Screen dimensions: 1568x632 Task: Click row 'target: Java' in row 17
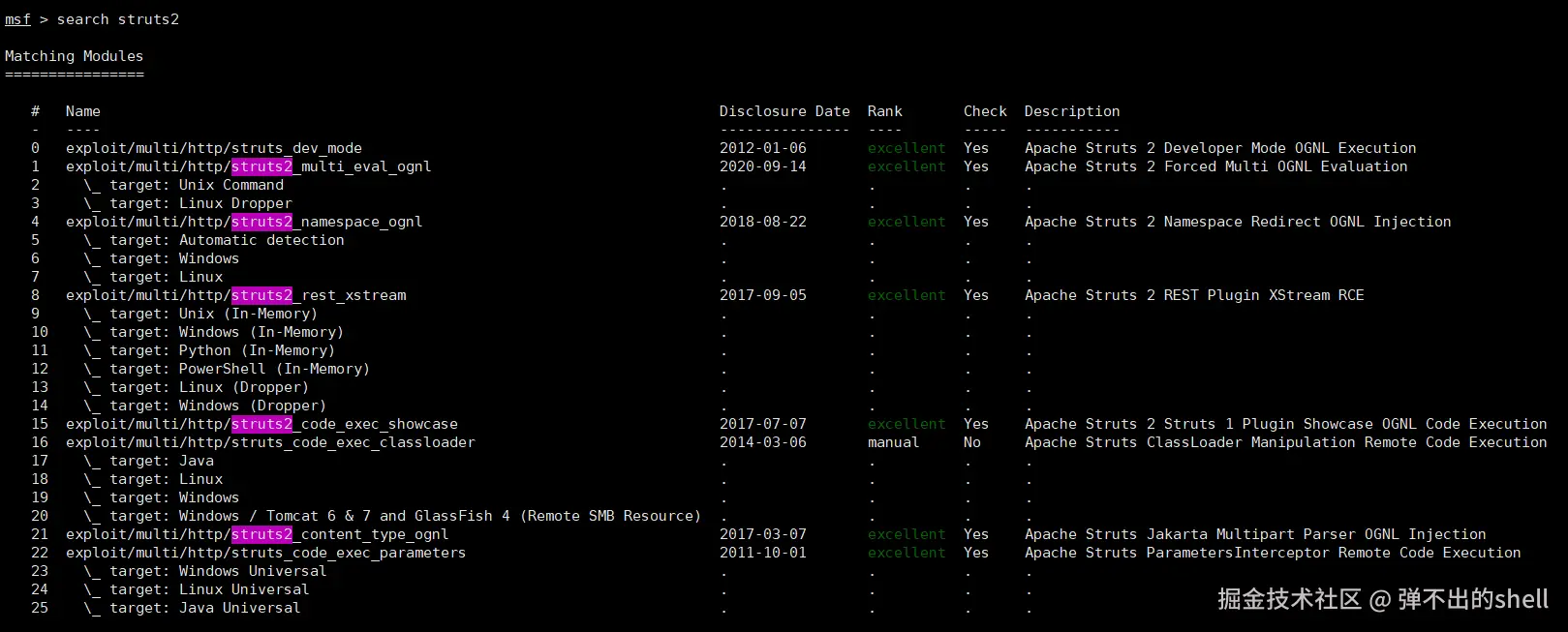tap(149, 461)
